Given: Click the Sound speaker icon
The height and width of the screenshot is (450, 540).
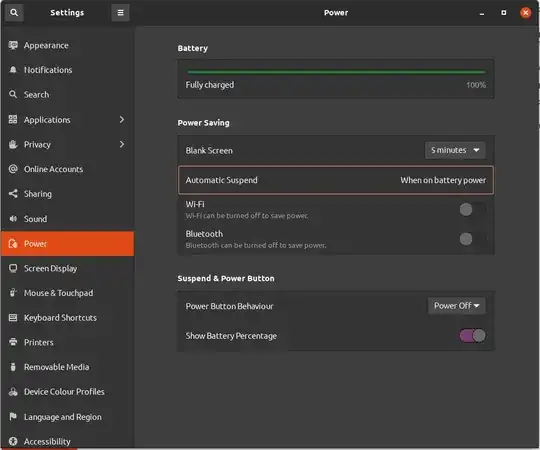Looking at the screenshot, I should 13,219.
